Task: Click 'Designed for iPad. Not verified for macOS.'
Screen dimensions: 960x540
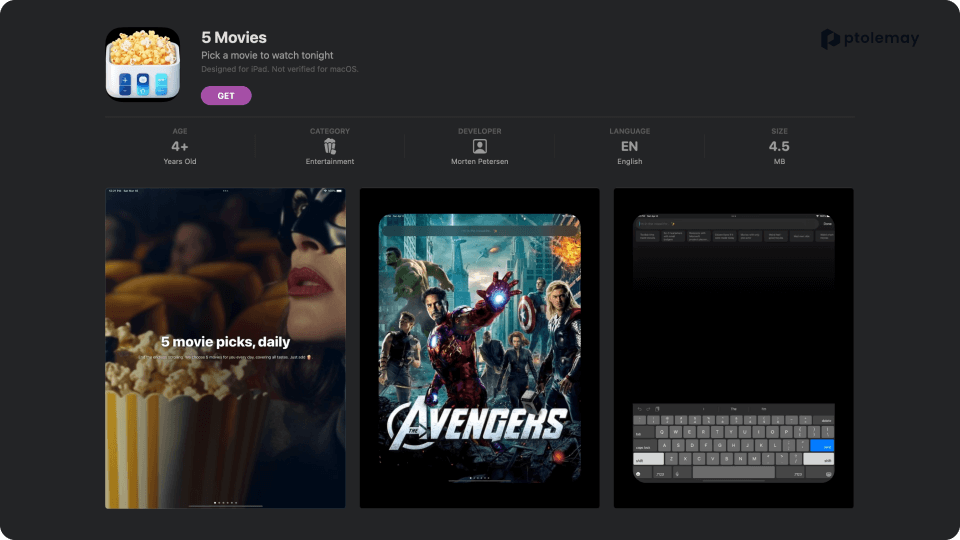Action: point(280,69)
